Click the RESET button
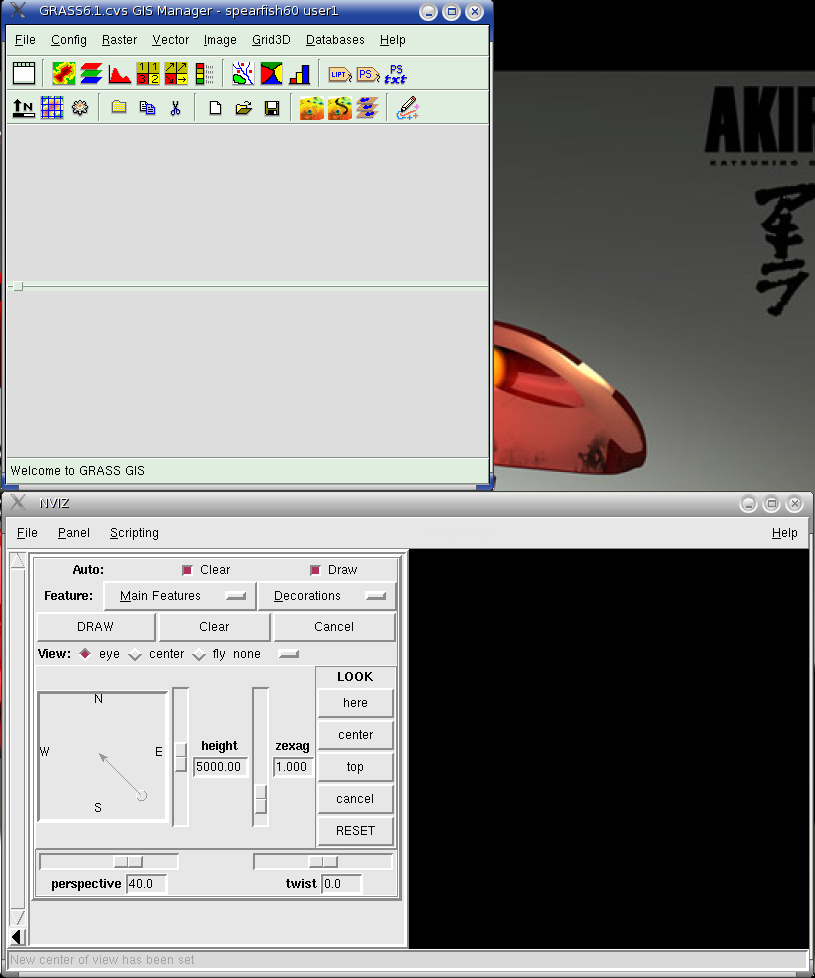The height and width of the screenshot is (978, 815). tap(355, 831)
